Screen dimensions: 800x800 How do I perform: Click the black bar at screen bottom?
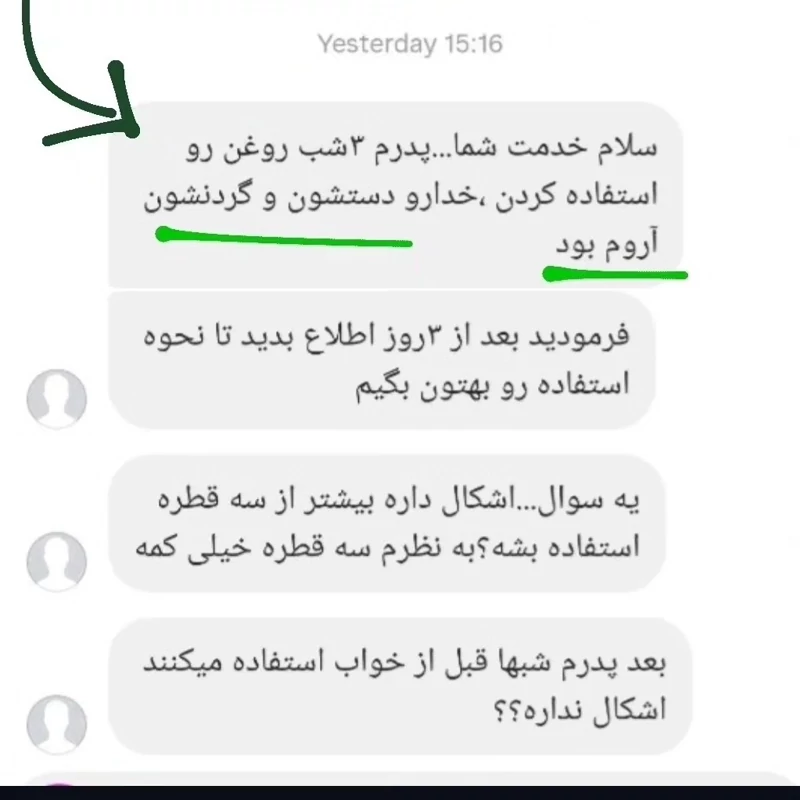click(x=400, y=793)
